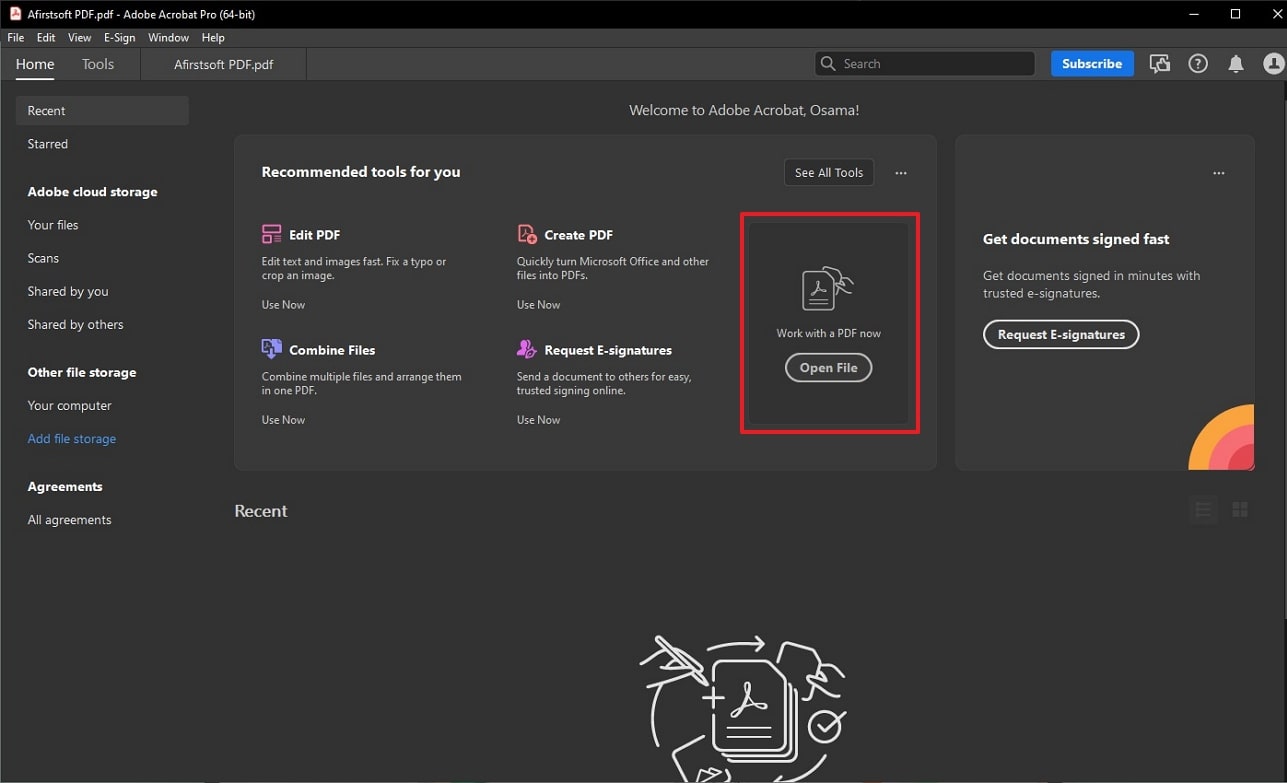Open the Edit menu

(x=46, y=37)
